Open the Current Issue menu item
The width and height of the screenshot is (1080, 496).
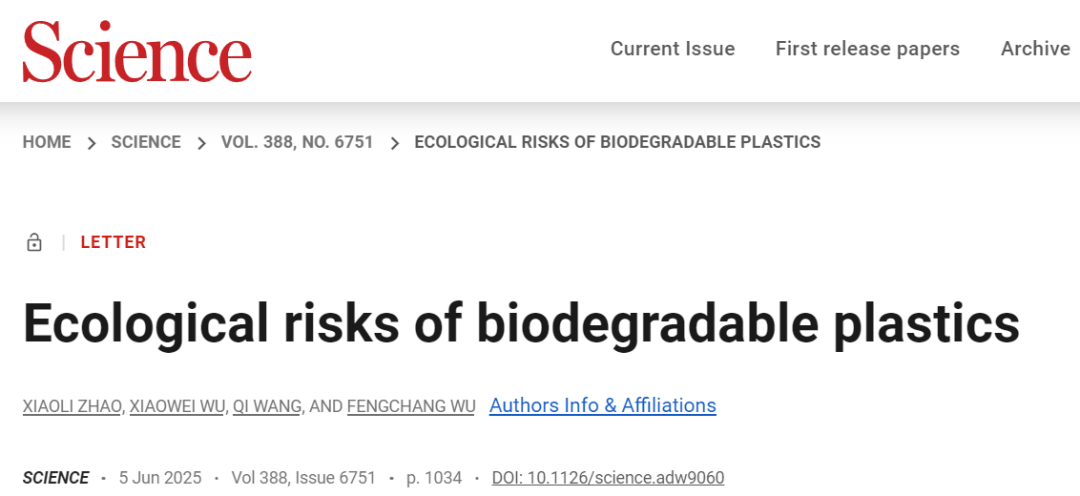(x=672, y=49)
